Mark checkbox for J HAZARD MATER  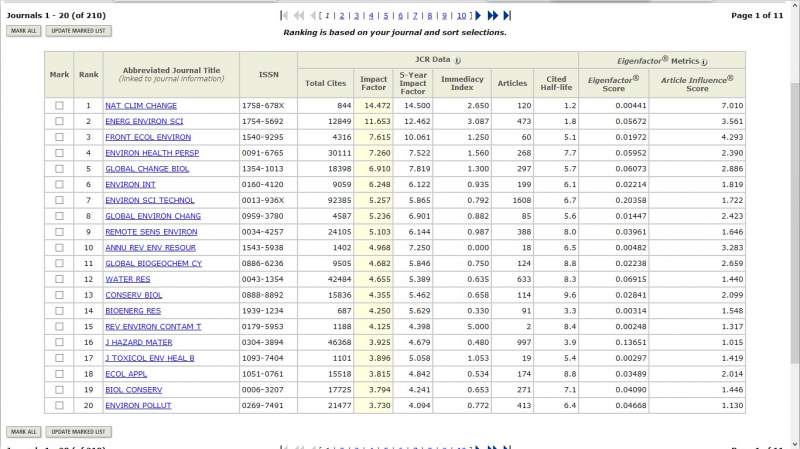pos(59,342)
